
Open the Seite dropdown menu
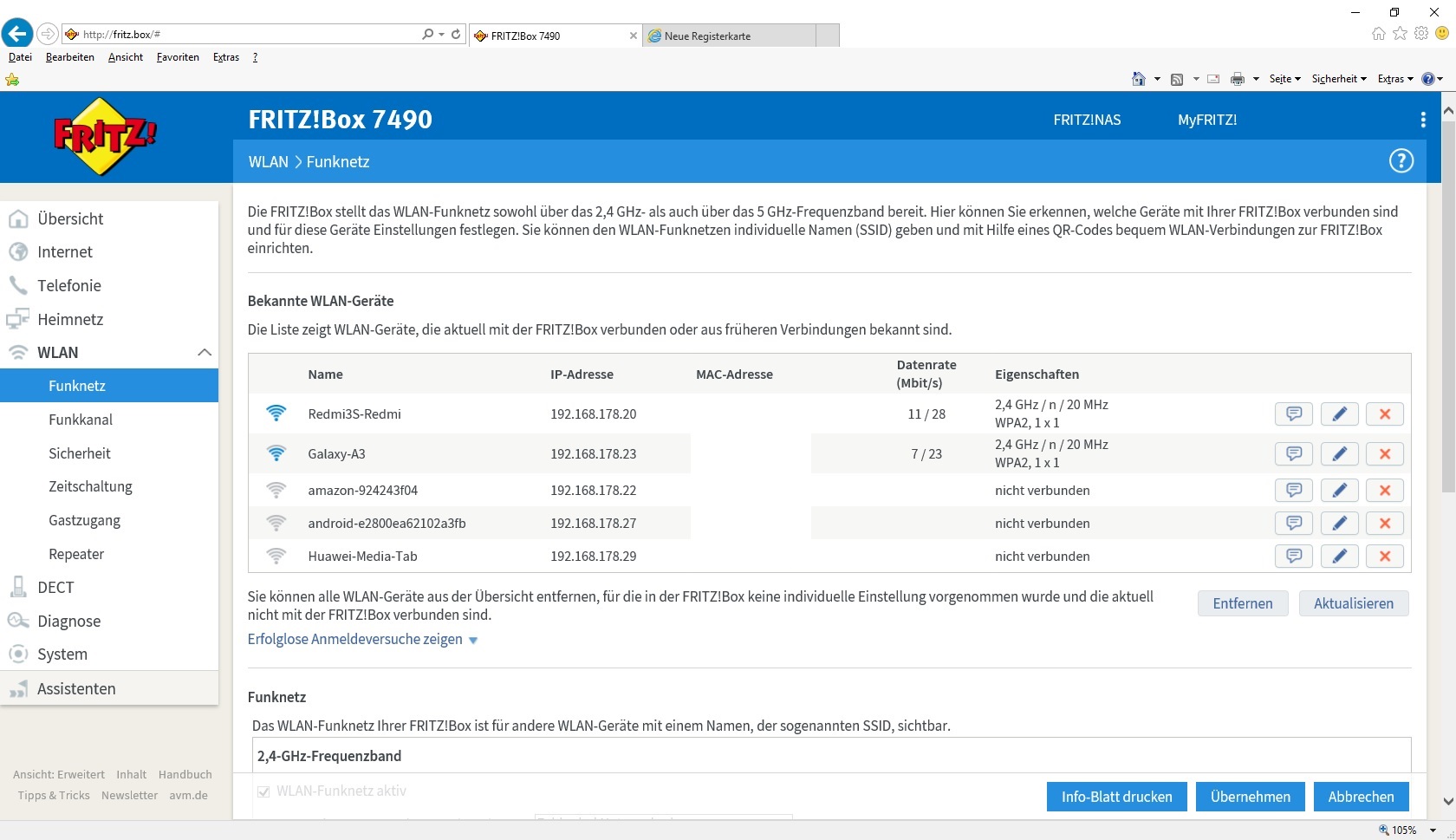coord(1285,79)
